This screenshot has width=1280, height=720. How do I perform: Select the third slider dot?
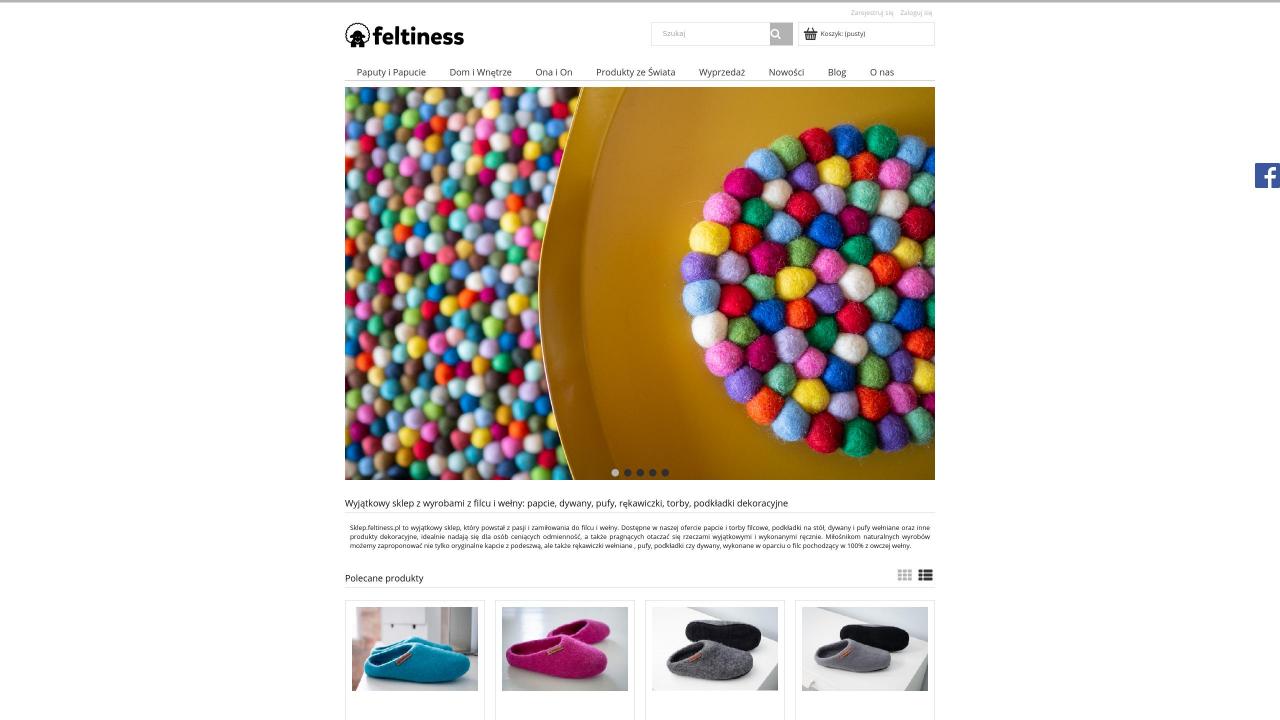(x=640, y=473)
